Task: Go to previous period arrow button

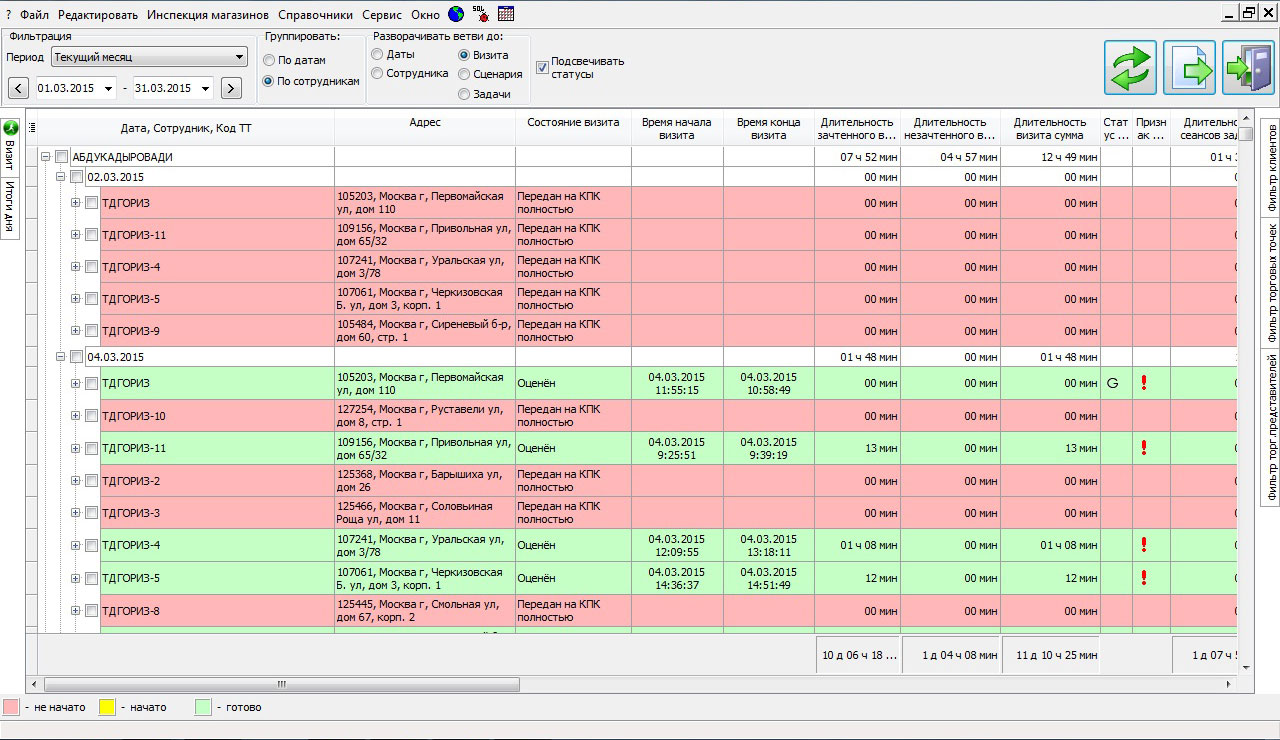Action: (x=18, y=88)
